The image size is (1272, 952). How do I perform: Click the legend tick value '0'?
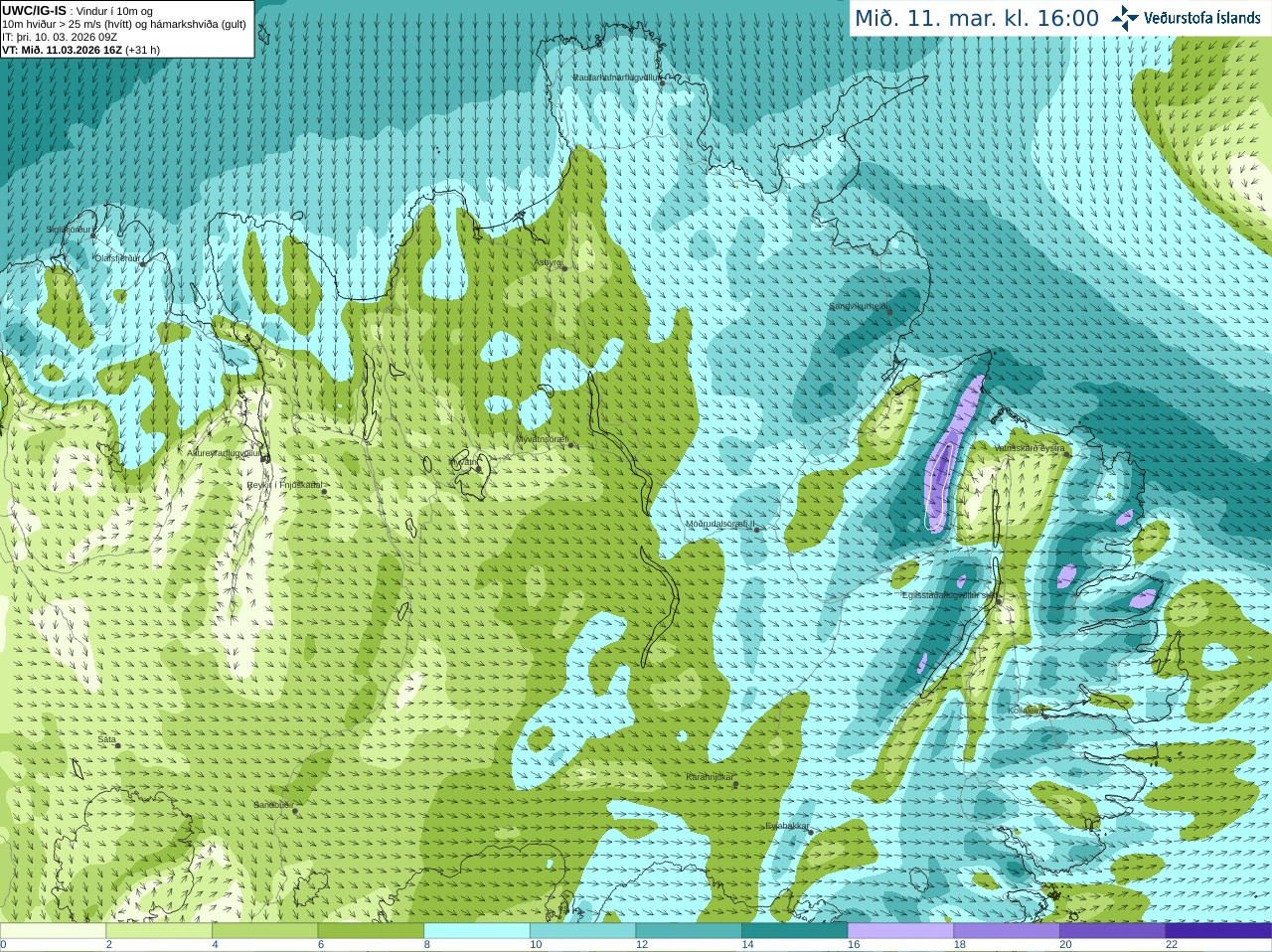click(3, 945)
